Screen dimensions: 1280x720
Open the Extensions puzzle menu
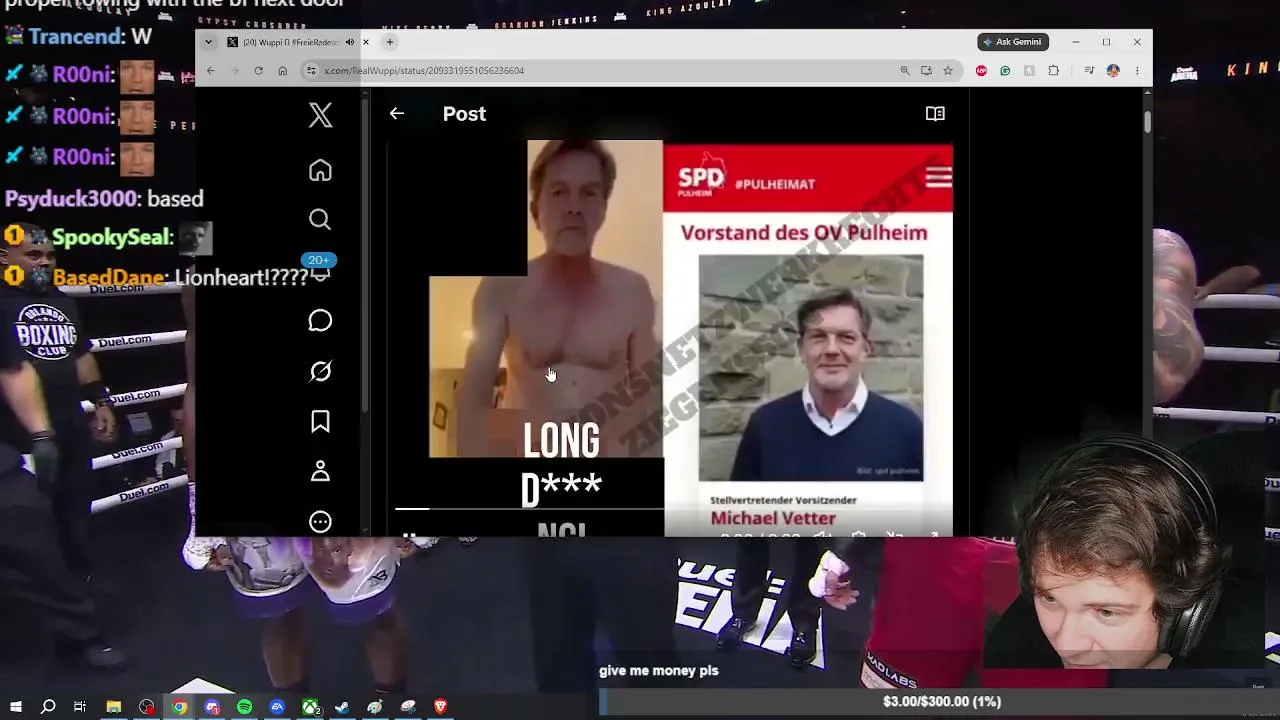pos(1053,71)
